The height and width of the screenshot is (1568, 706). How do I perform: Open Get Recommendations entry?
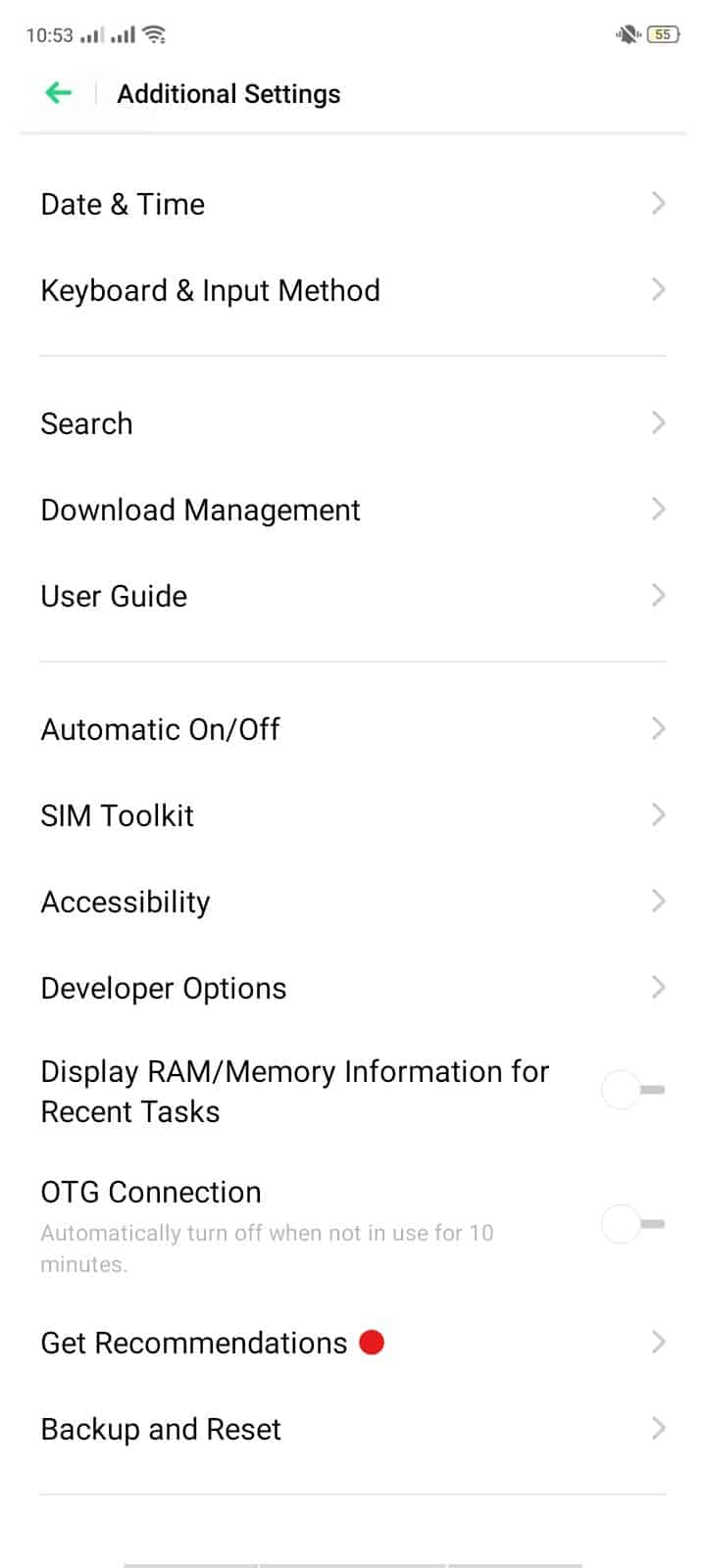[x=194, y=1343]
